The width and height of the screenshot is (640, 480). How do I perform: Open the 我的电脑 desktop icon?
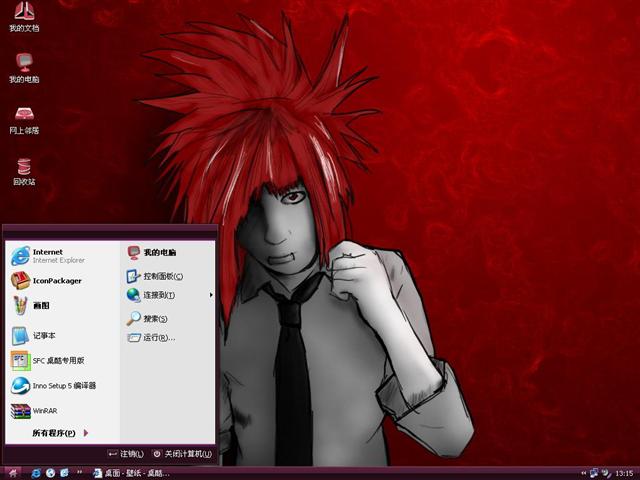(x=24, y=68)
